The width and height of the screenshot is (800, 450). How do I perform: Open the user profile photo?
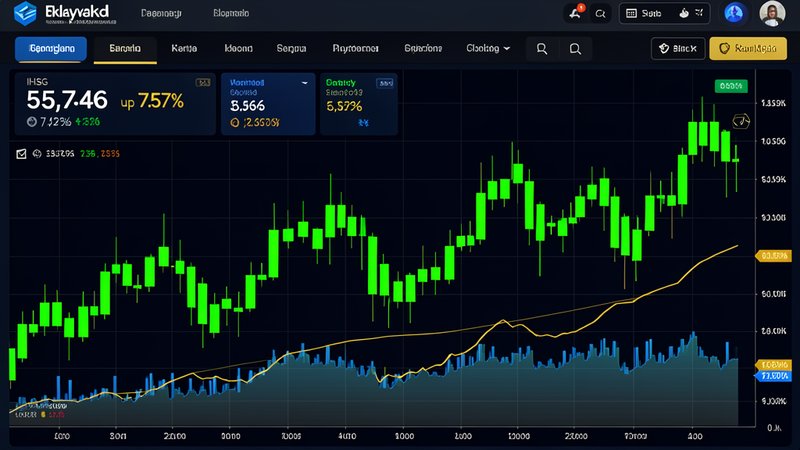772,13
